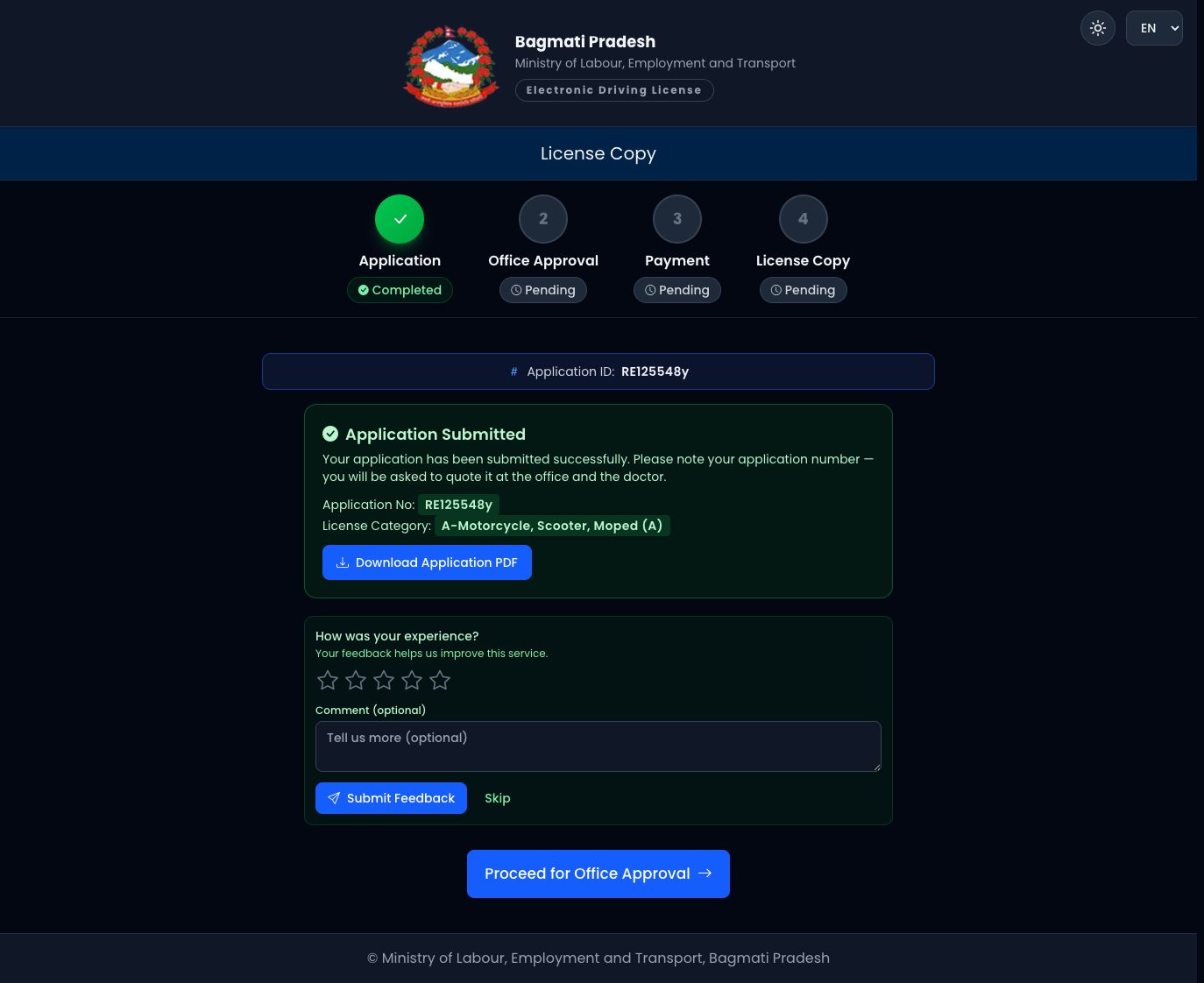Toggle the light/dark theme sun icon
This screenshot has width=1204, height=983.
coord(1098,28)
